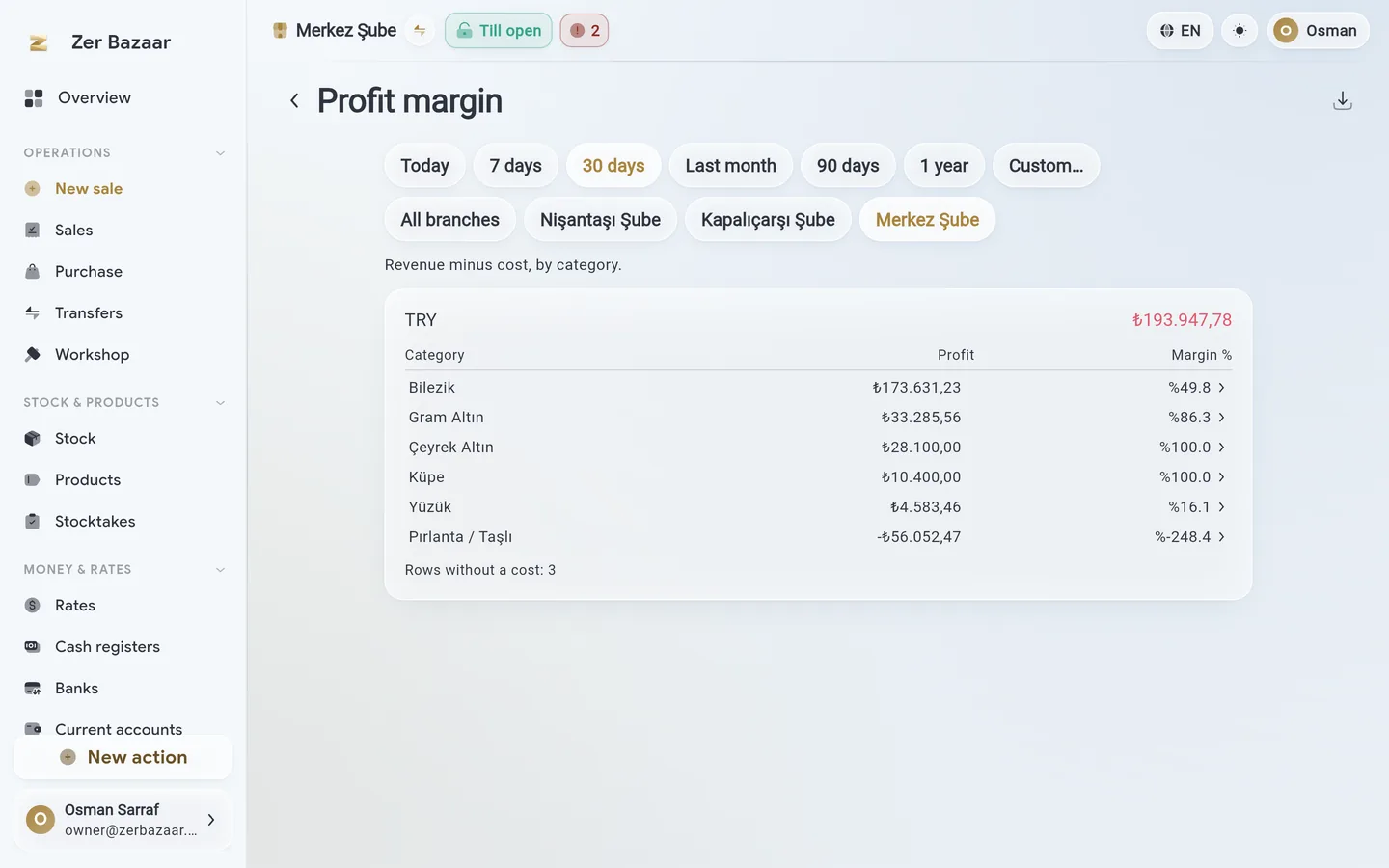This screenshot has height=868, width=1389.
Task: Select the 30 days period filter
Action: tap(613, 166)
